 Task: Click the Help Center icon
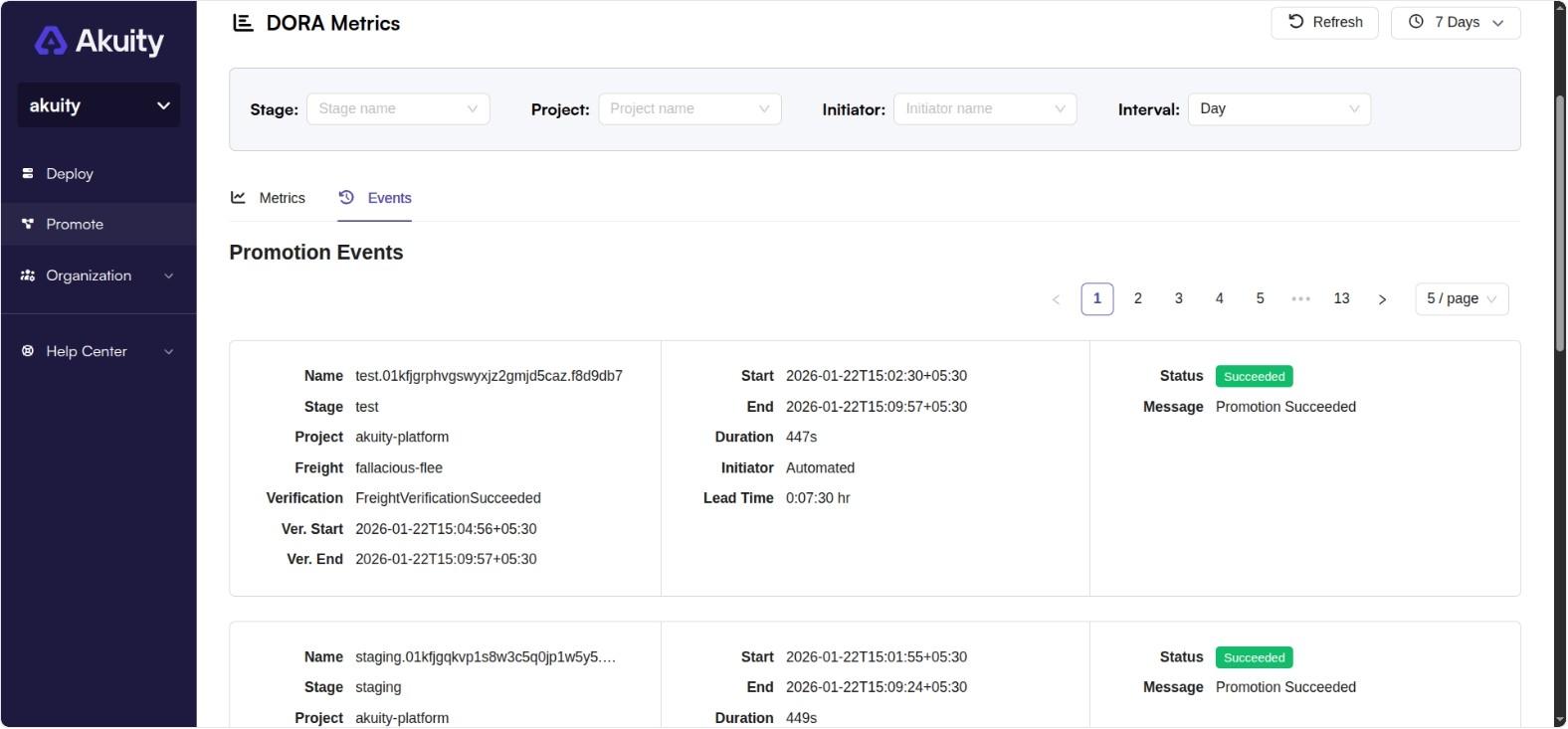[28, 351]
